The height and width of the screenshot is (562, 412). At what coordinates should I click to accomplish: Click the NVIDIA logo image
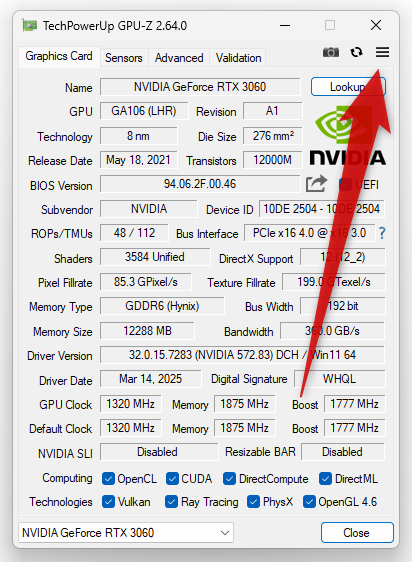347,136
